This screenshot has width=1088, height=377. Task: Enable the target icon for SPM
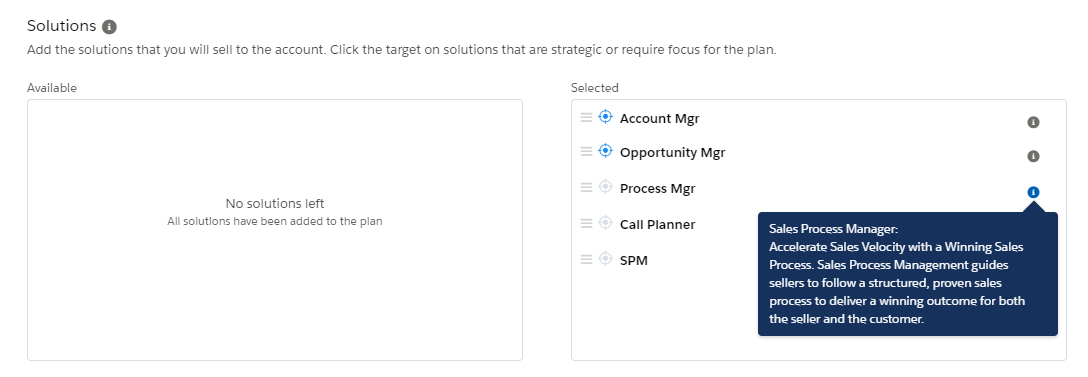(x=605, y=259)
